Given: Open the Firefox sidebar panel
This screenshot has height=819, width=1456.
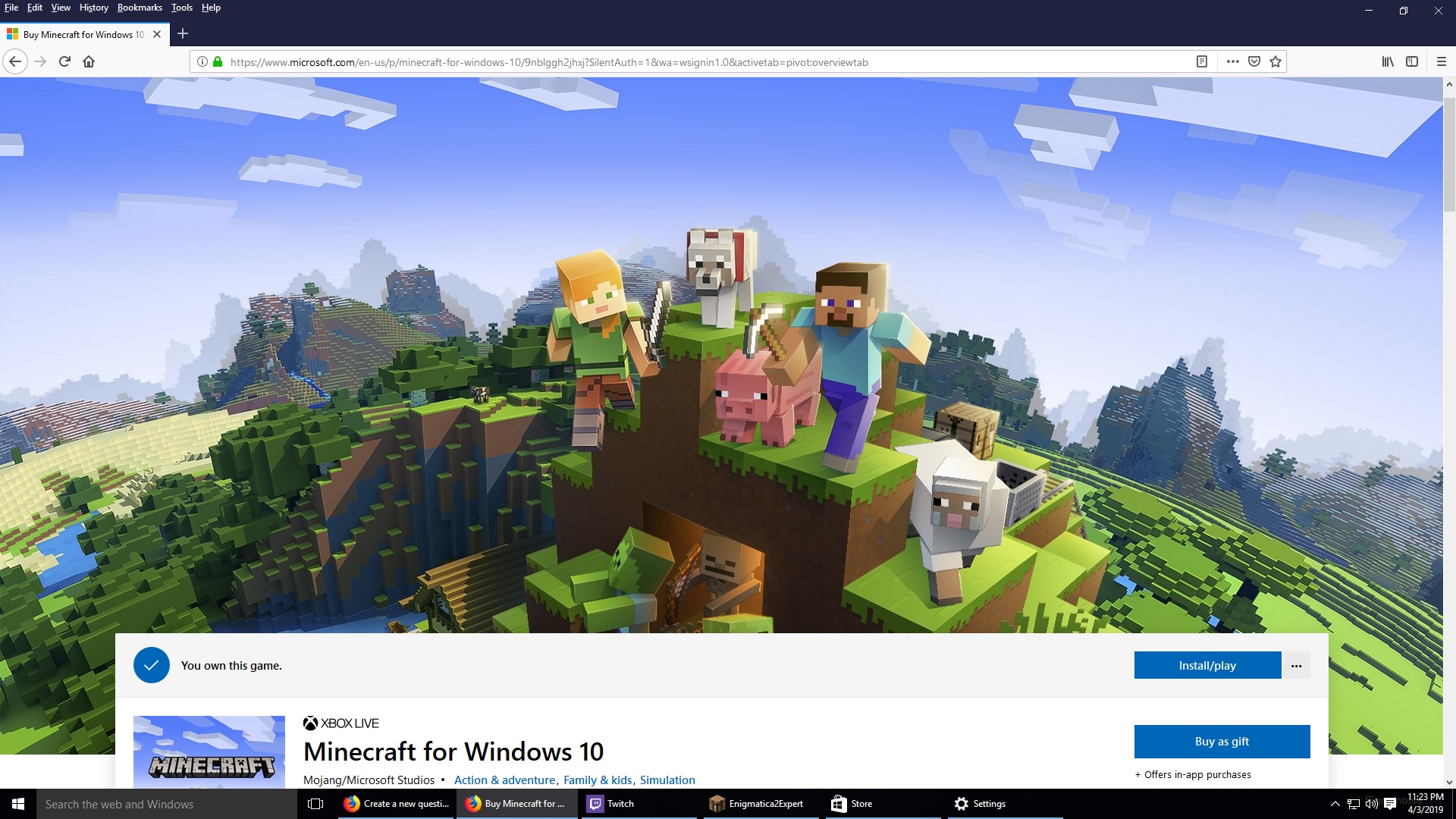Looking at the screenshot, I should 1411,61.
